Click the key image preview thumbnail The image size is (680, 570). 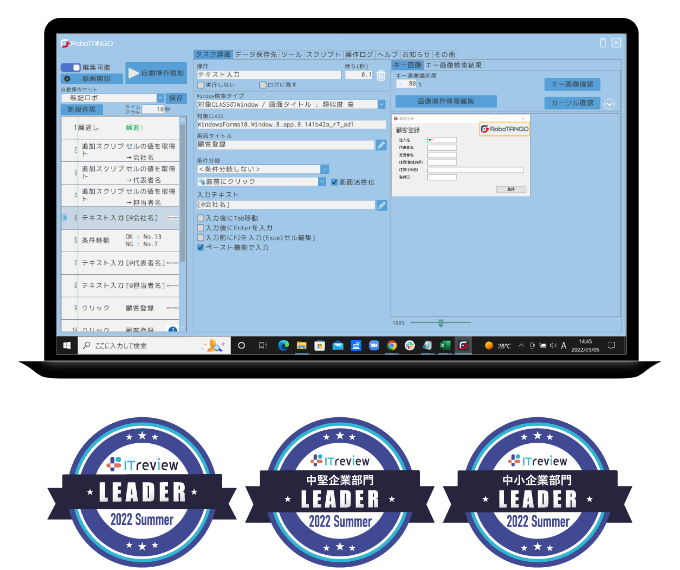(x=461, y=155)
